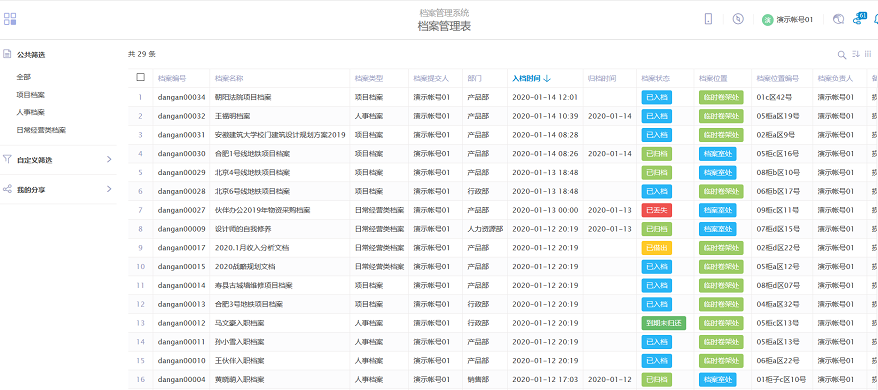This screenshot has width=878, height=390.
Task: Click archive name 伙伴办公2019年物资采购档案
Action: point(263,210)
